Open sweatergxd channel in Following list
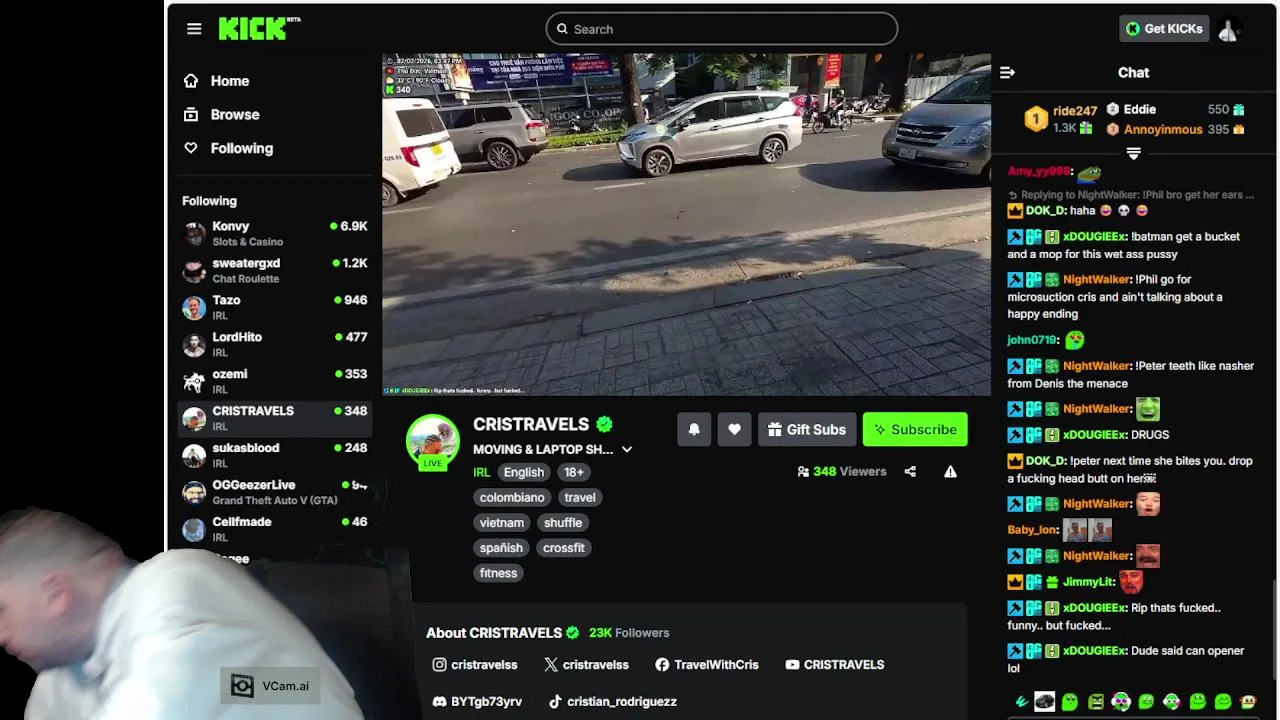1280x720 pixels. [276, 271]
